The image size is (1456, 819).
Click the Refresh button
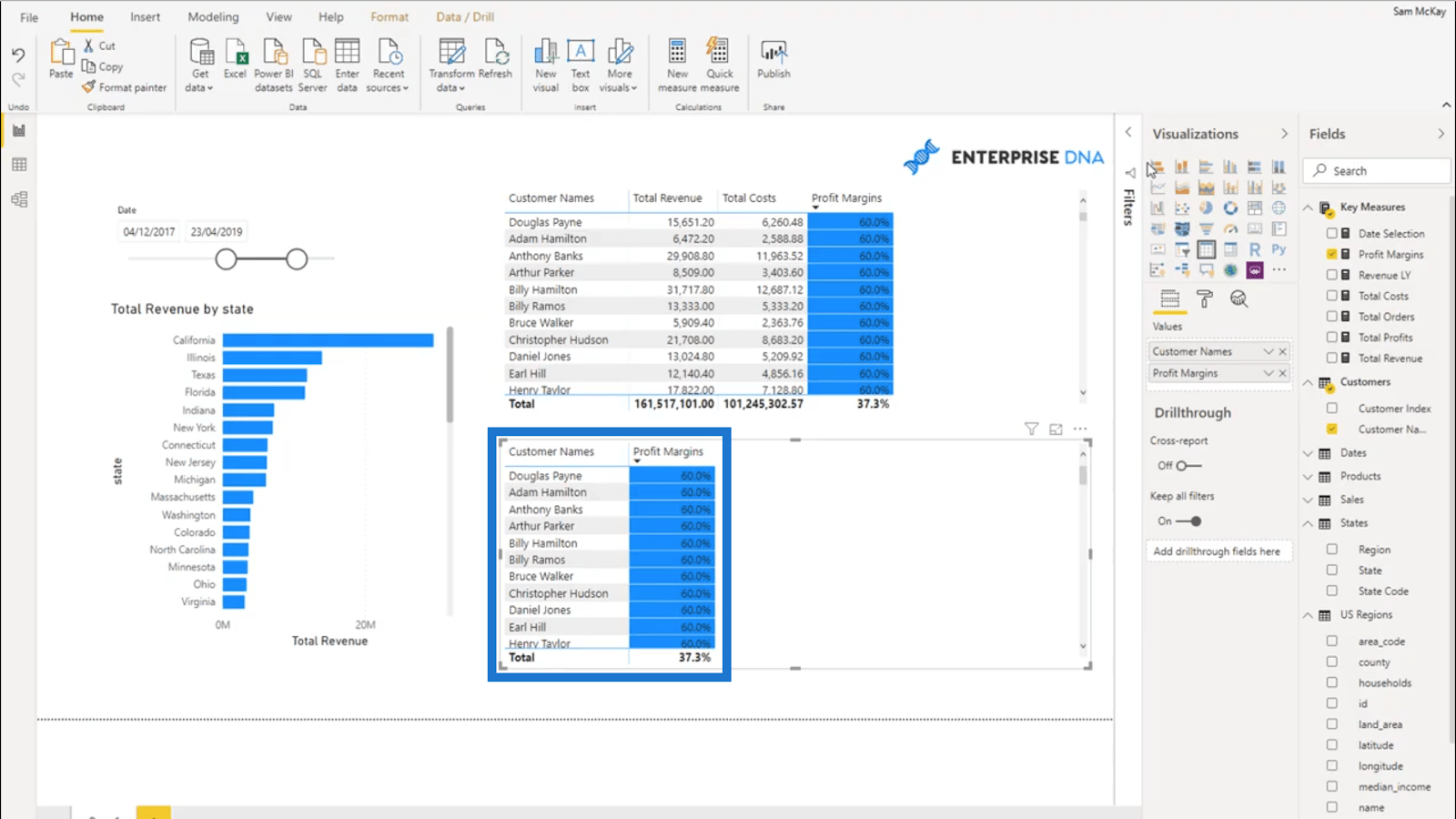(495, 60)
